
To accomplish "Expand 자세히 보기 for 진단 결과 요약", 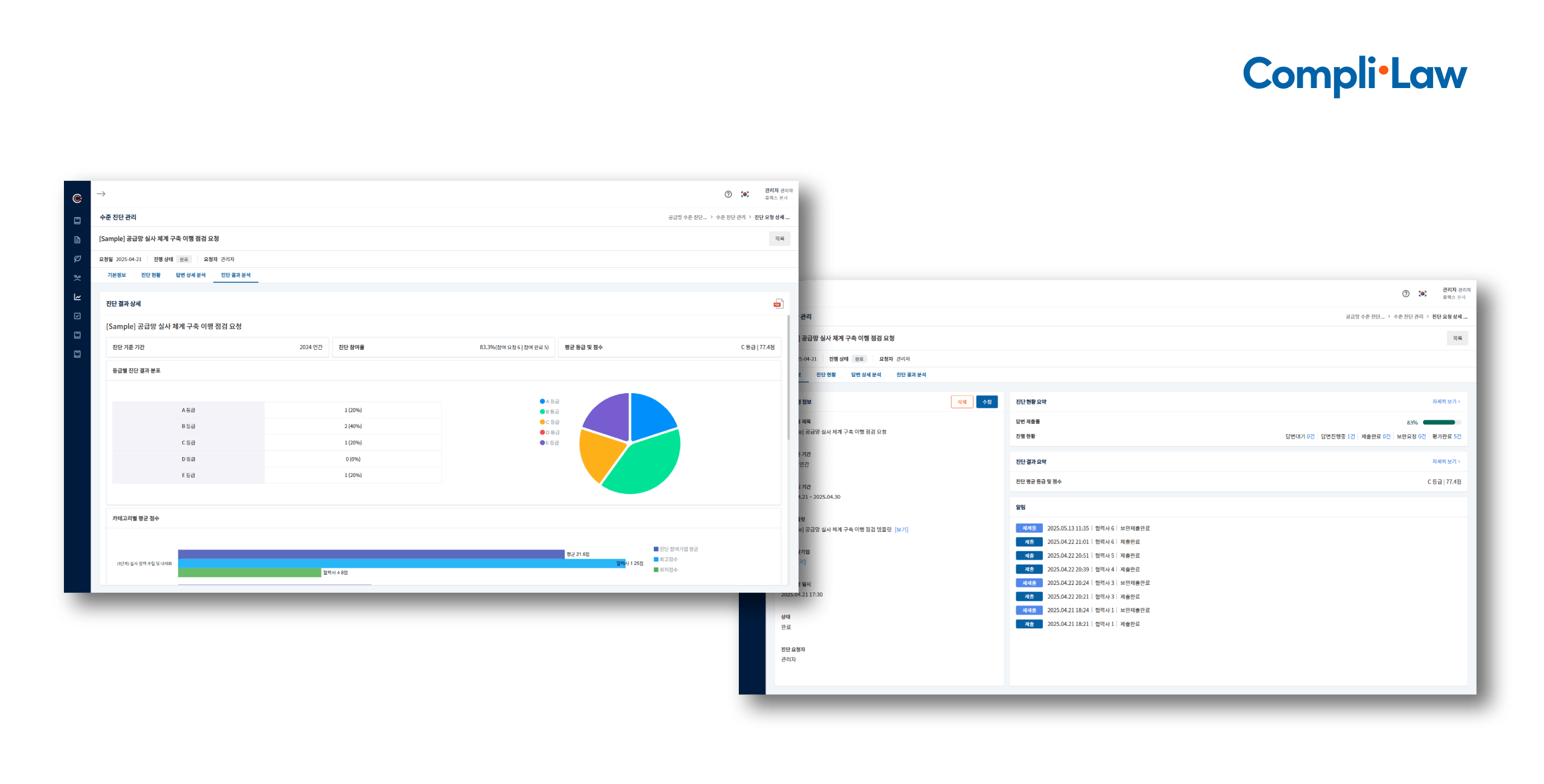I will pos(1446,462).
